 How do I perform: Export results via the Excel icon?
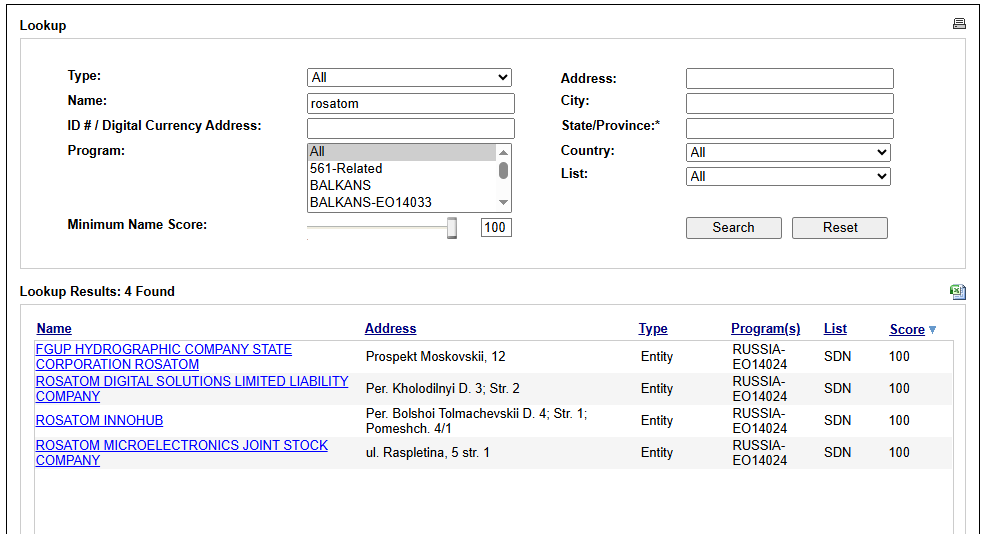pos(957,291)
